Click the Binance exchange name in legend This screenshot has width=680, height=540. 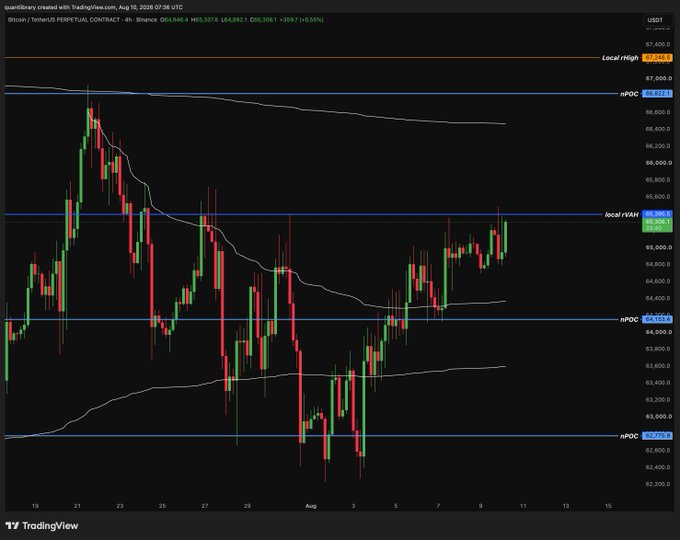pyautogui.click(x=147, y=20)
